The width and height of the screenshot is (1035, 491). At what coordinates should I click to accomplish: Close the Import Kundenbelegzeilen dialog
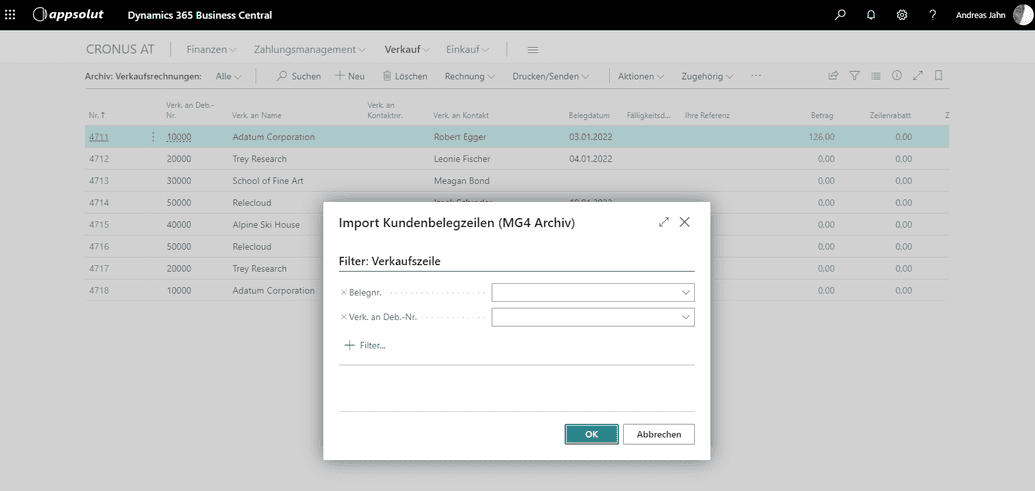685,222
